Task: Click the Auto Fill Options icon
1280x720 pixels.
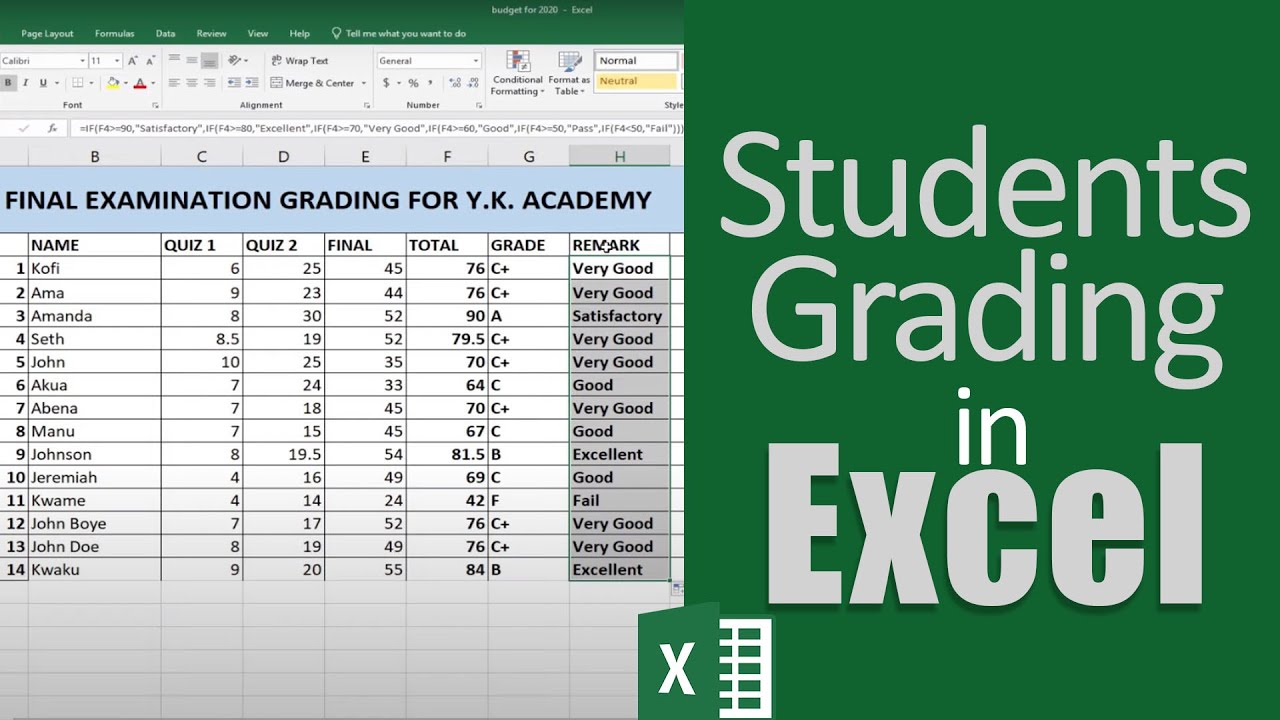Action: click(x=678, y=589)
